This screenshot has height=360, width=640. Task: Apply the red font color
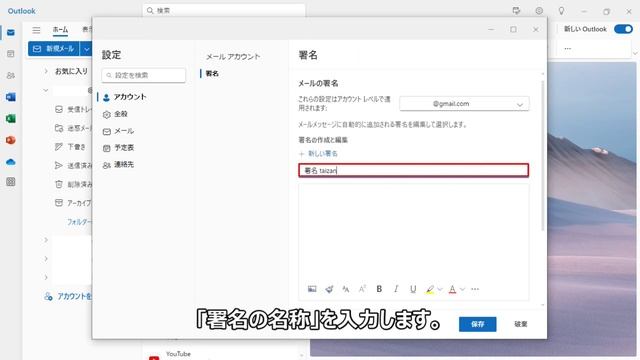coord(452,289)
